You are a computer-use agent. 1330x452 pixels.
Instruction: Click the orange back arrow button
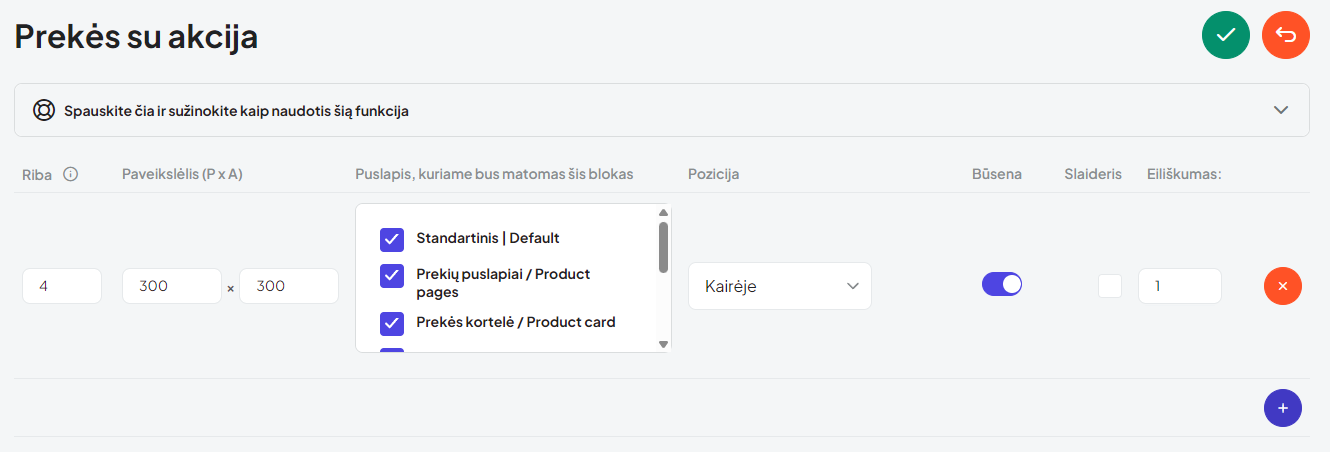pyautogui.click(x=1286, y=35)
